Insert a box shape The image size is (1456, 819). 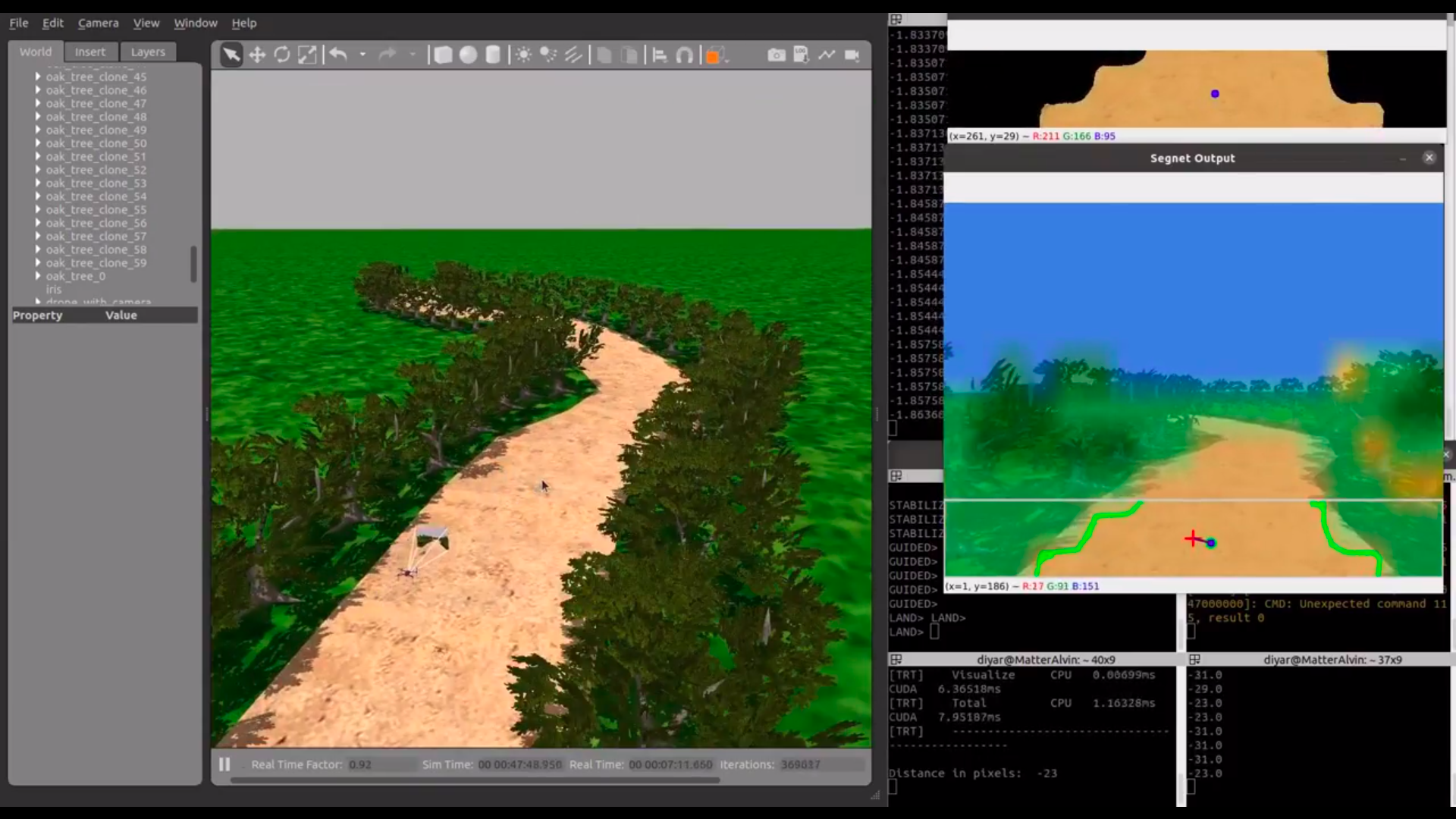443,55
